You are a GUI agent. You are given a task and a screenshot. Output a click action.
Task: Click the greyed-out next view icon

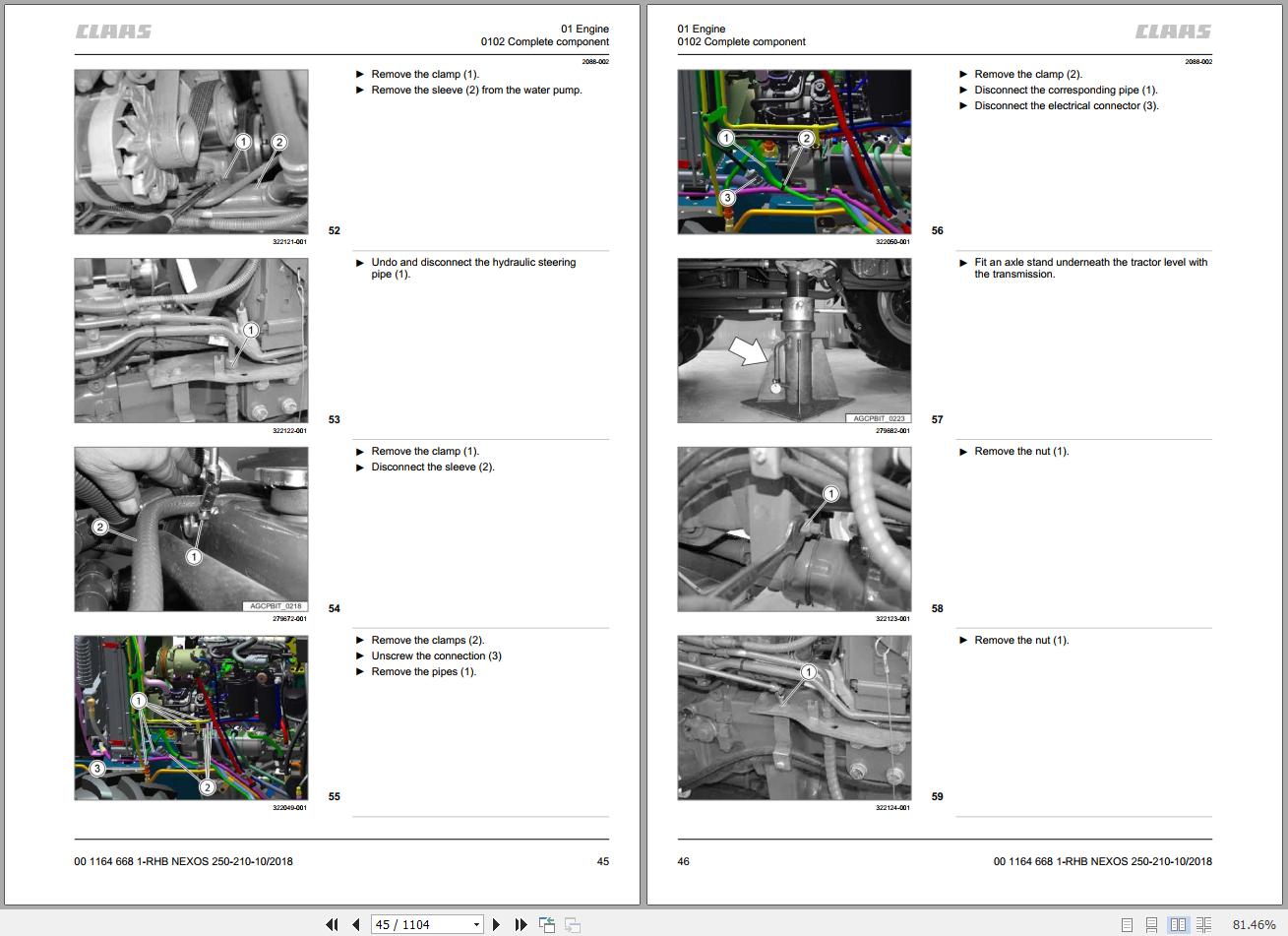pos(573,924)
